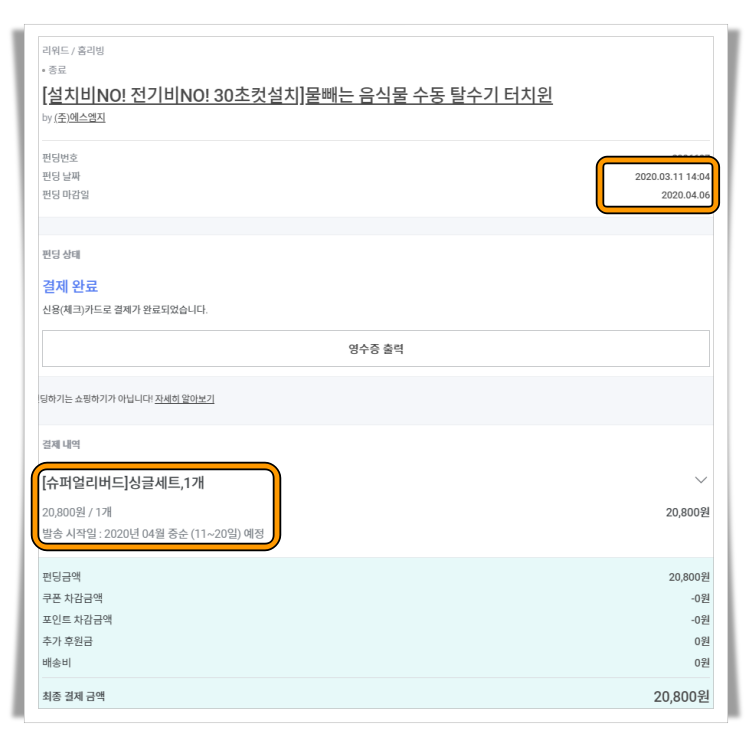Screen dimensions: 752x747
Task: Click reward name [슈퍼얼리버드]싱글세트,1개
Action: point(123,482)
